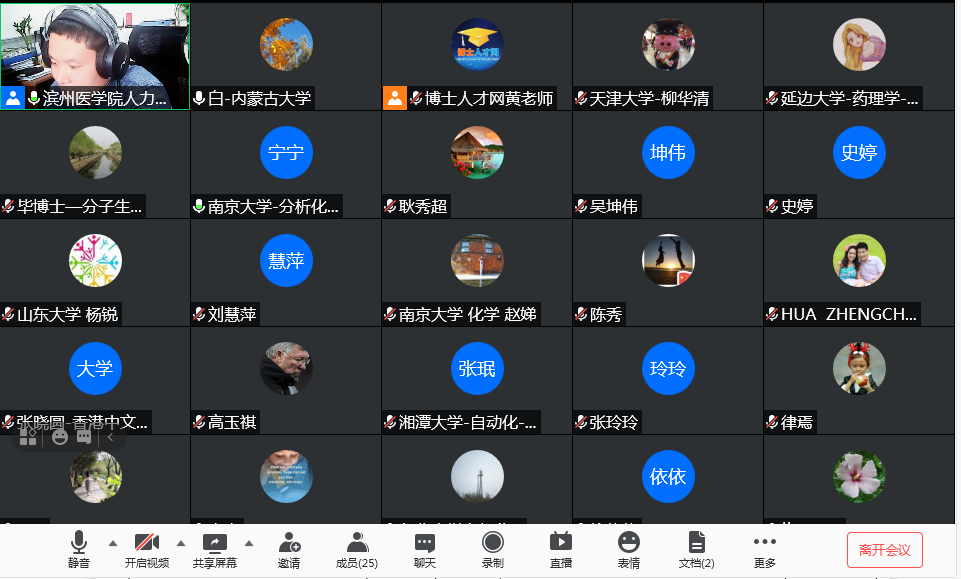
Task: Mute the microphone with 静音 button
Action: [78, 550]
